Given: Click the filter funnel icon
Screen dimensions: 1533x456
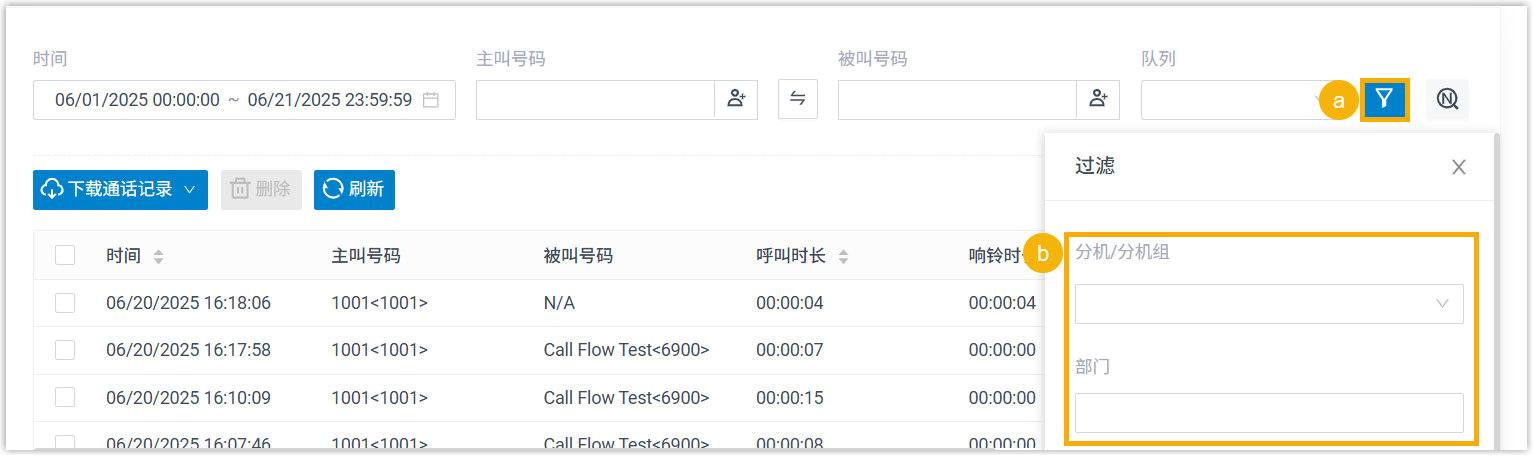Looking at the screenshot, I should (x=1384, y=99).
